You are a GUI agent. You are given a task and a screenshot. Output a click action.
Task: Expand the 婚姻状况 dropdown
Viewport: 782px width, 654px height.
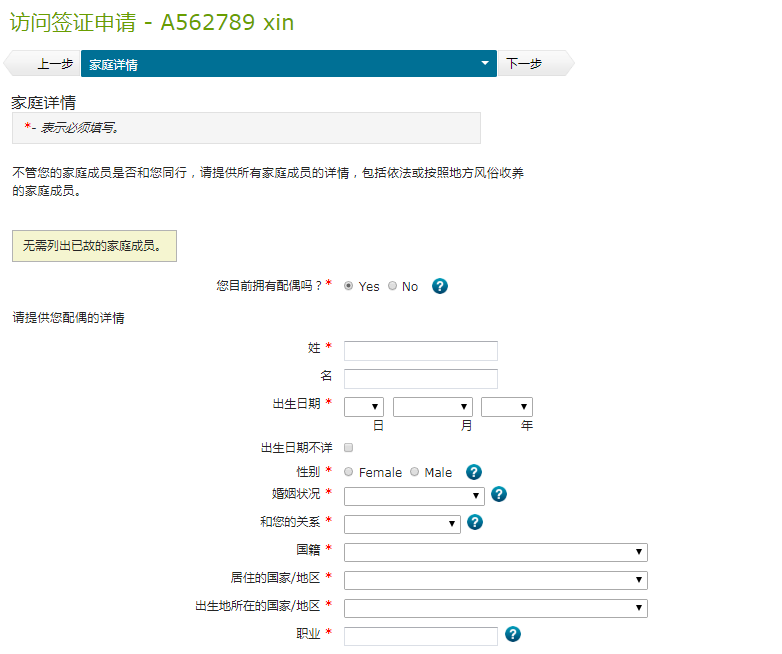coord(414,496)
